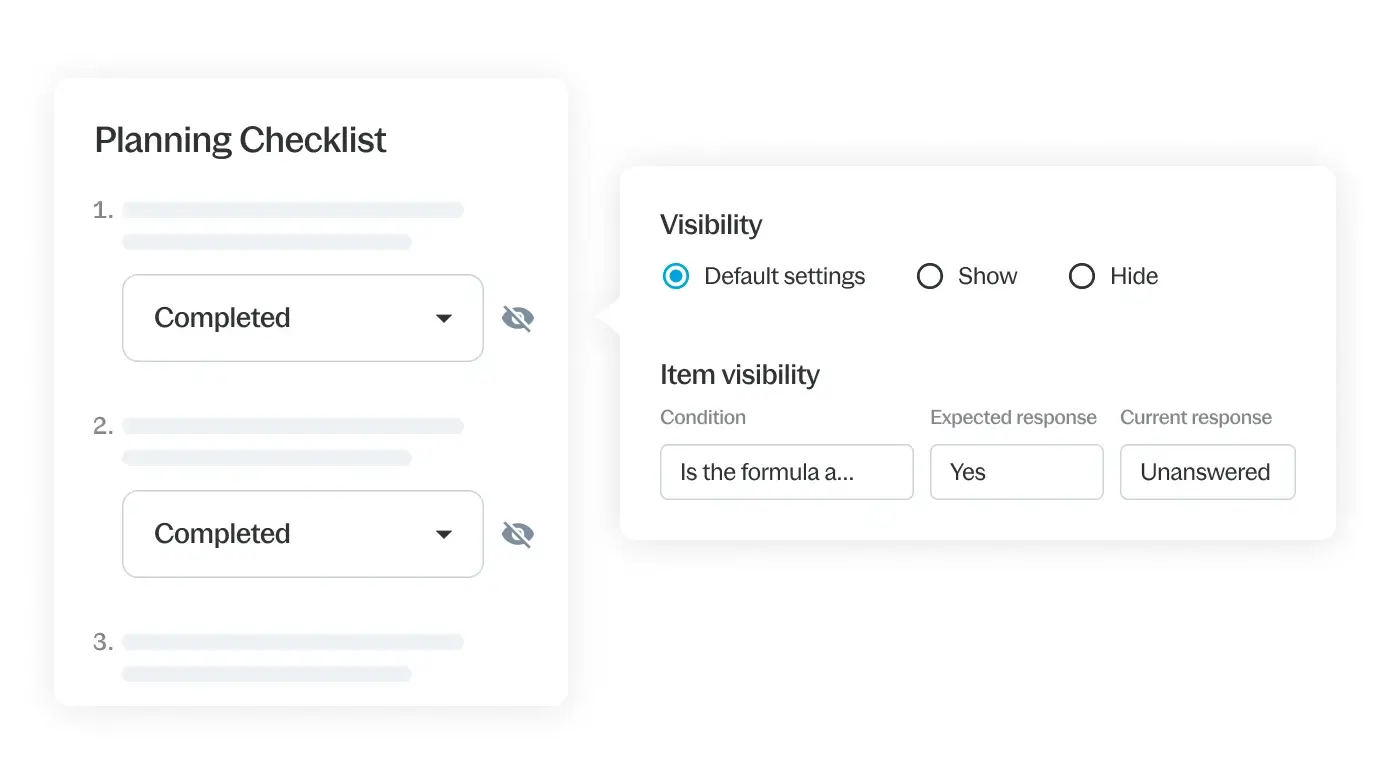Click checklist item number 3 text
1392x784 pixels.
(x=292, y=643)
